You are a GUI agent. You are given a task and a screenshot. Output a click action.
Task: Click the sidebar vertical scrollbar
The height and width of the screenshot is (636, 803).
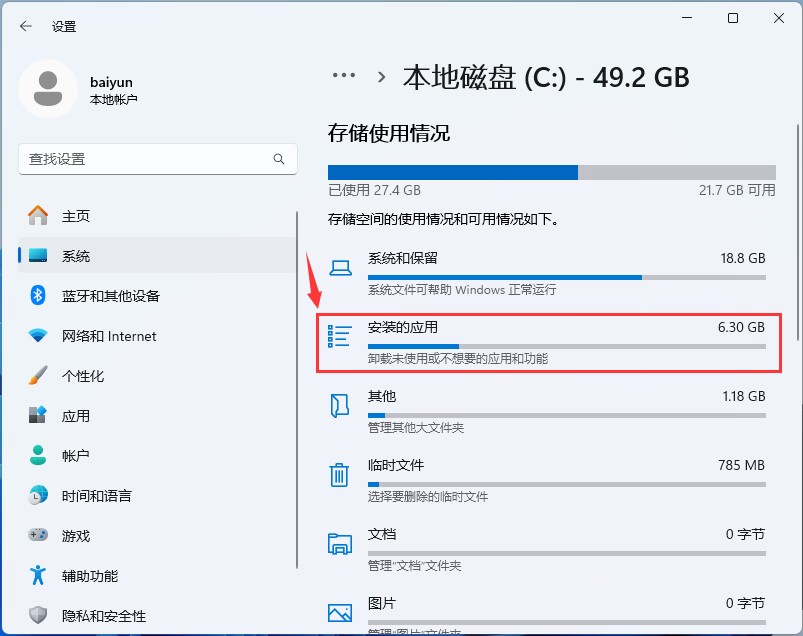pyautogui.click(x=297, y=390)
